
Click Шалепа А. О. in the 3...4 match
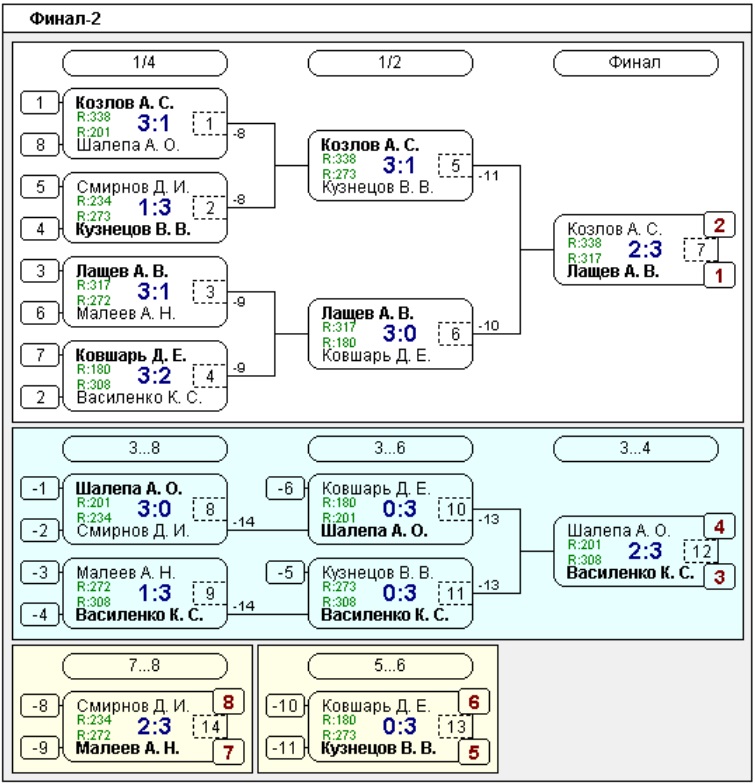pos(619,530)
